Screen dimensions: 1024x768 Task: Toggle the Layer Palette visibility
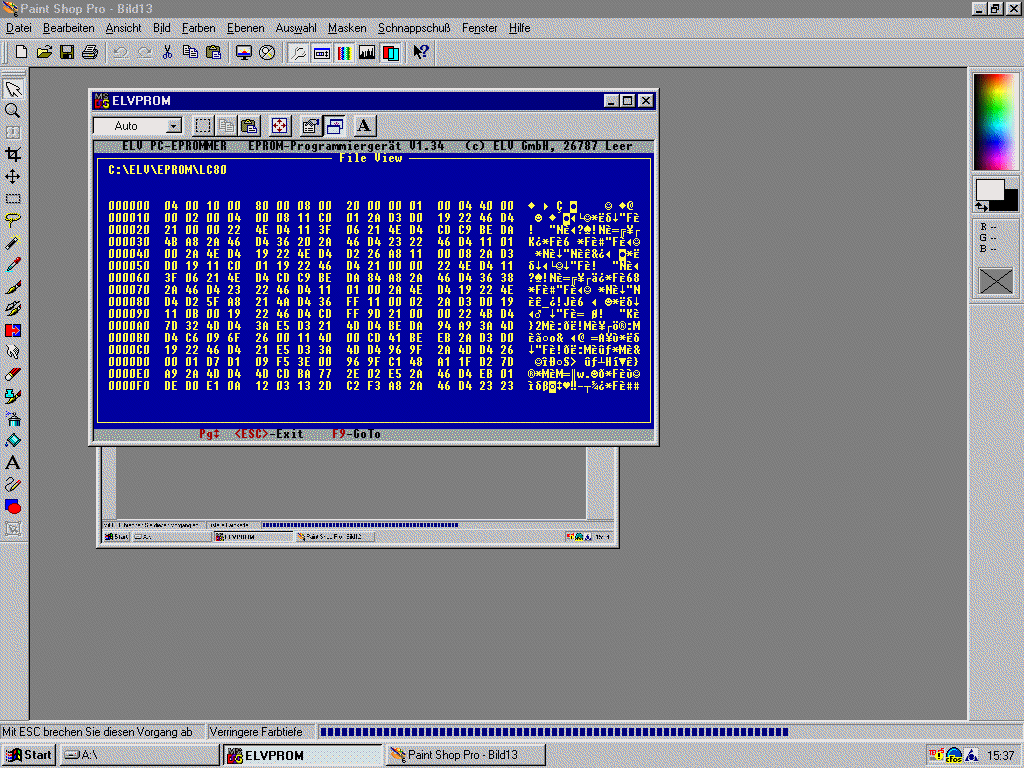coord(391,52)
